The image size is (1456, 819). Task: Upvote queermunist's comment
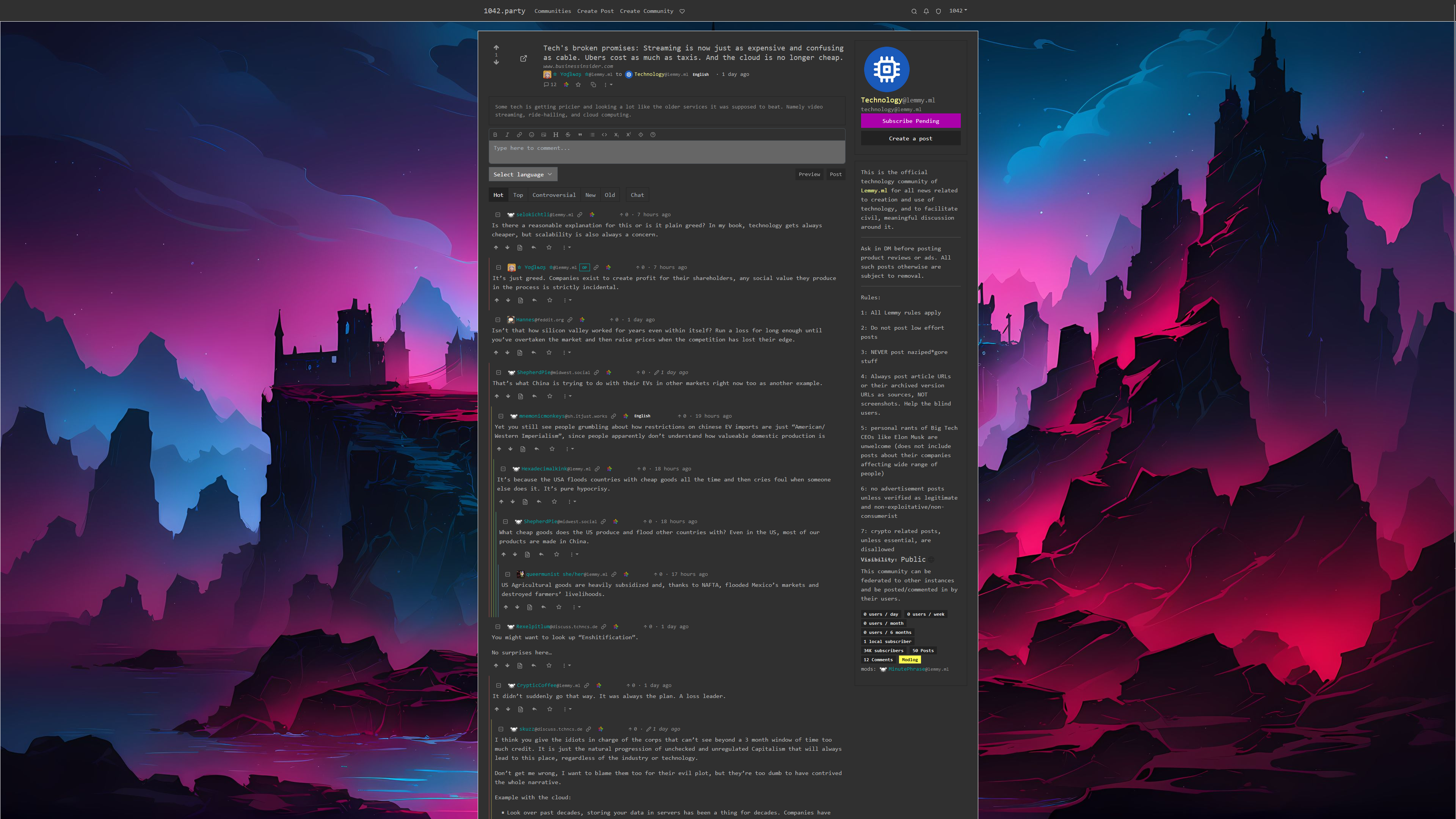coord(506,607)
